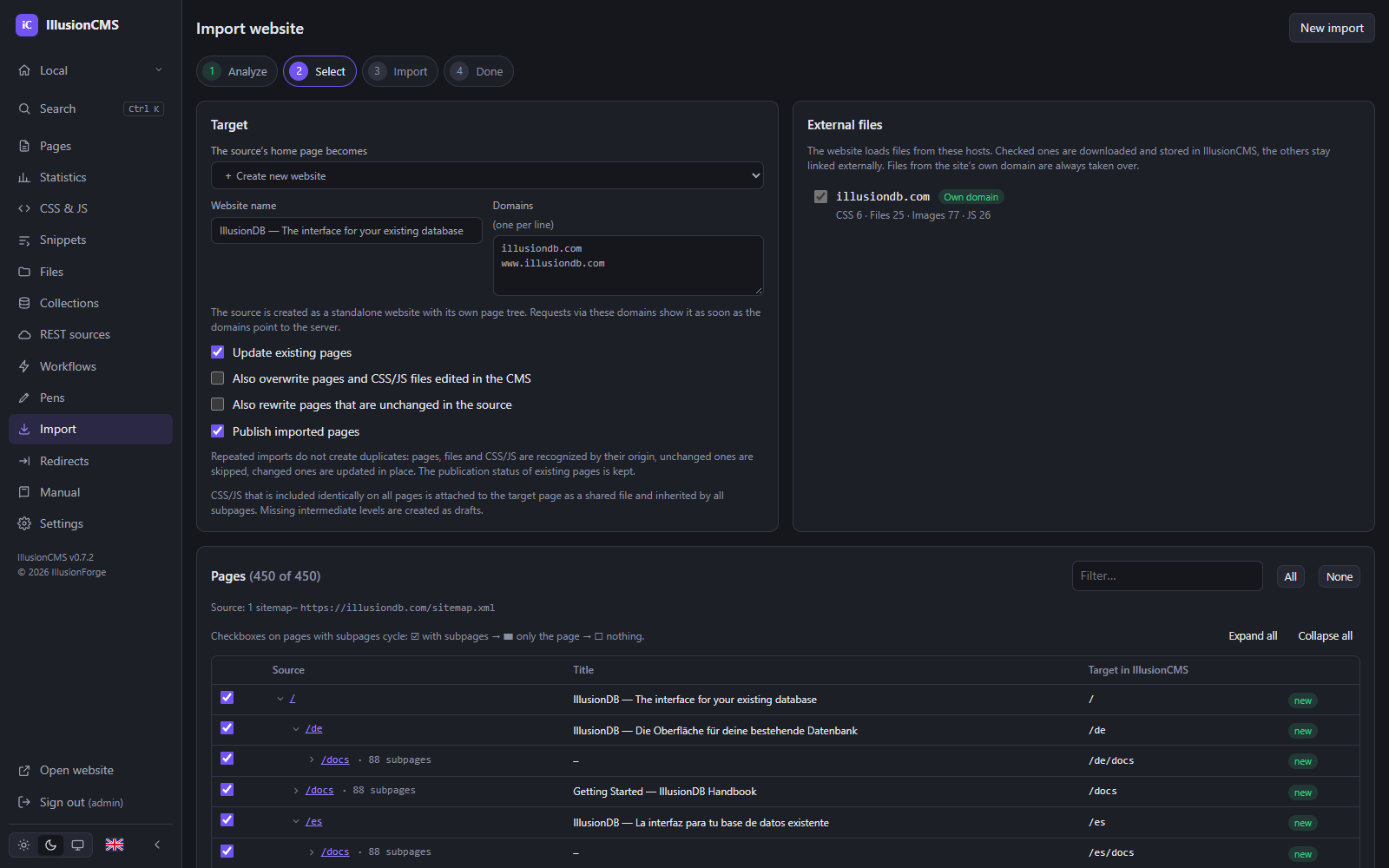Collapse the /es tree node
Image resolution: width=1389 pixels, height=868 pixels.
(296, 821)
